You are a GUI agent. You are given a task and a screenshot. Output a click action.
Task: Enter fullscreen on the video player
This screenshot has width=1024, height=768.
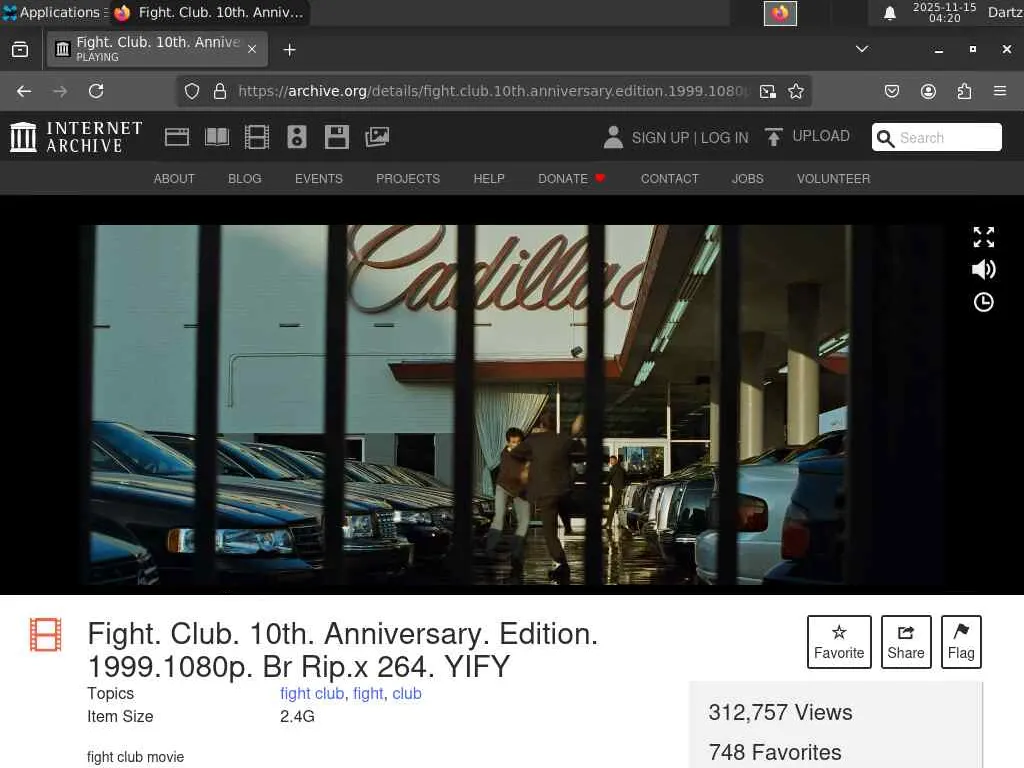tap(984, 237)
